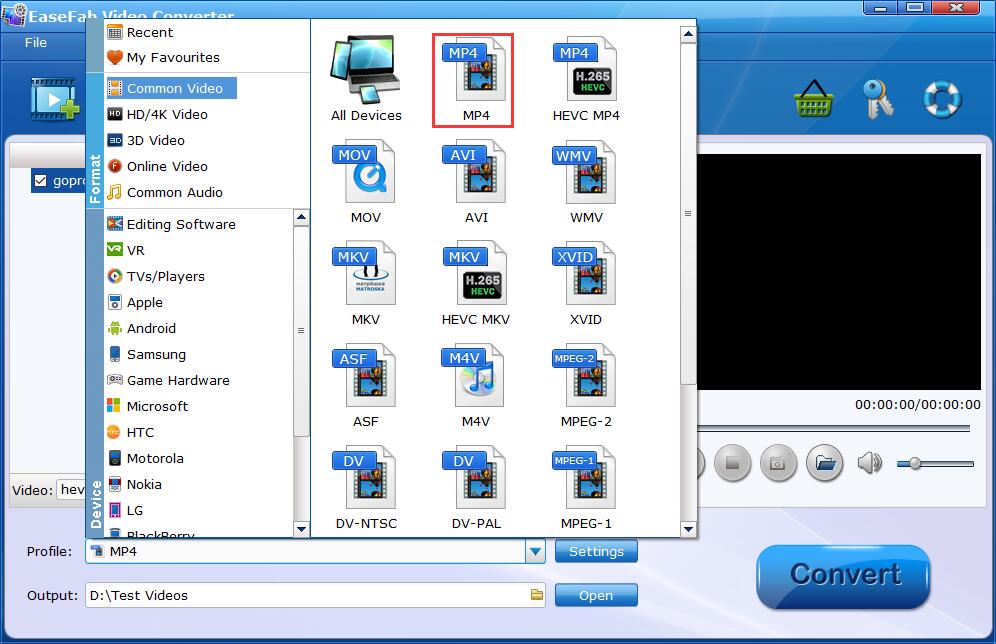Choose the ASF format icon

365,386
